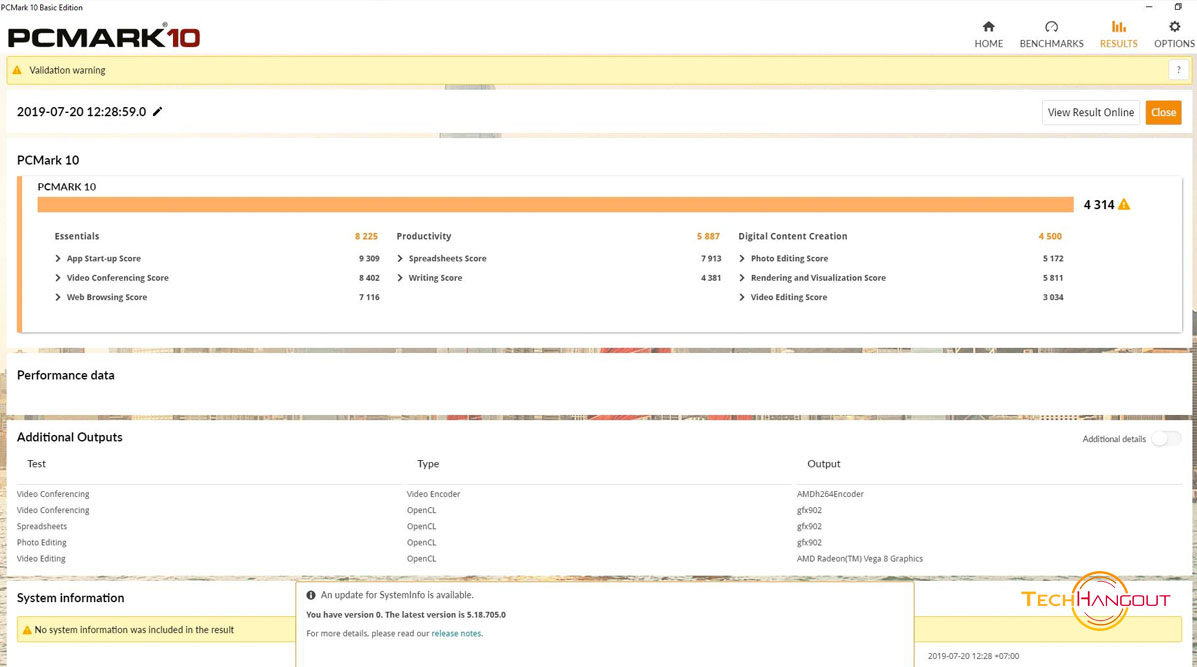Click the Essentials score 8 225
The height and width of the screenshot is (667, 1197).
366,237
